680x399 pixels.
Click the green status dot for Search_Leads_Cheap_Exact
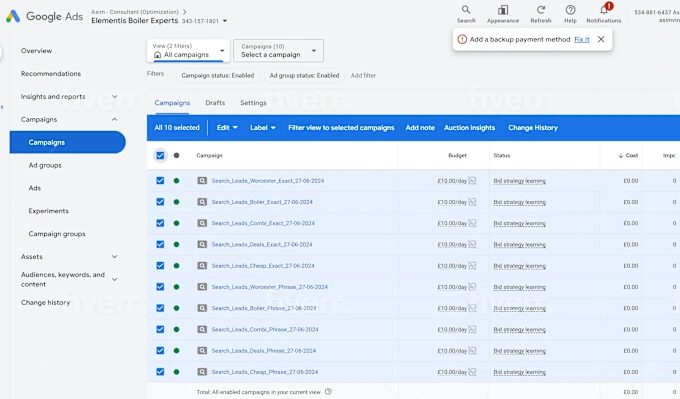point(177,265)
